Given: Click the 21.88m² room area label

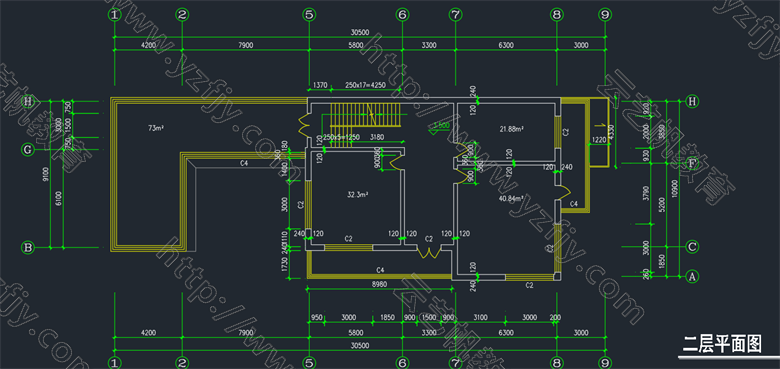Looking at the screenshot, I should coord(511,129).
